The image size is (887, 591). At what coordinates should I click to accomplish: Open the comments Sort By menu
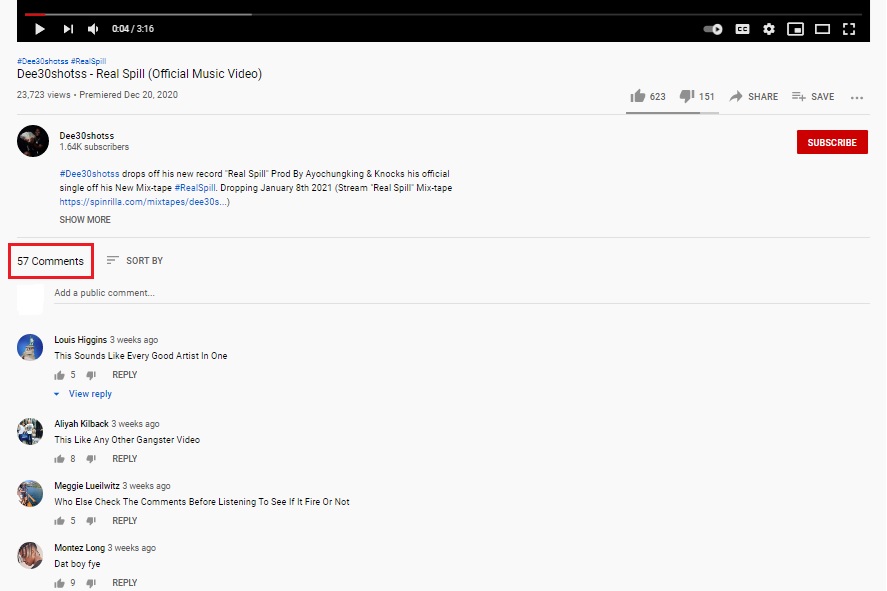click(135, 261)
